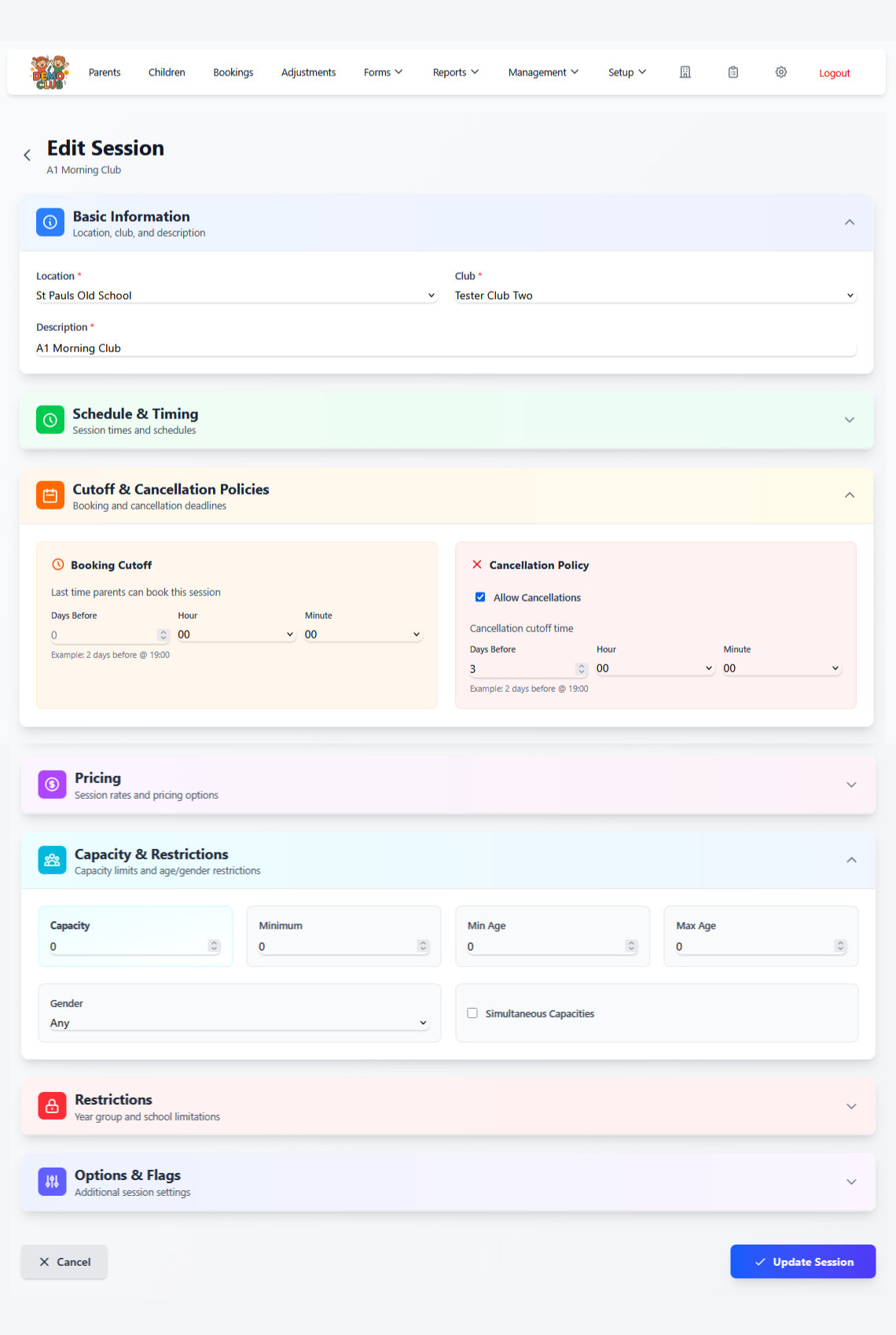Viewport: 896px width, 1335px height.
Task: Click the green Schedule & Timing clock icon
Action: point(50,420)
